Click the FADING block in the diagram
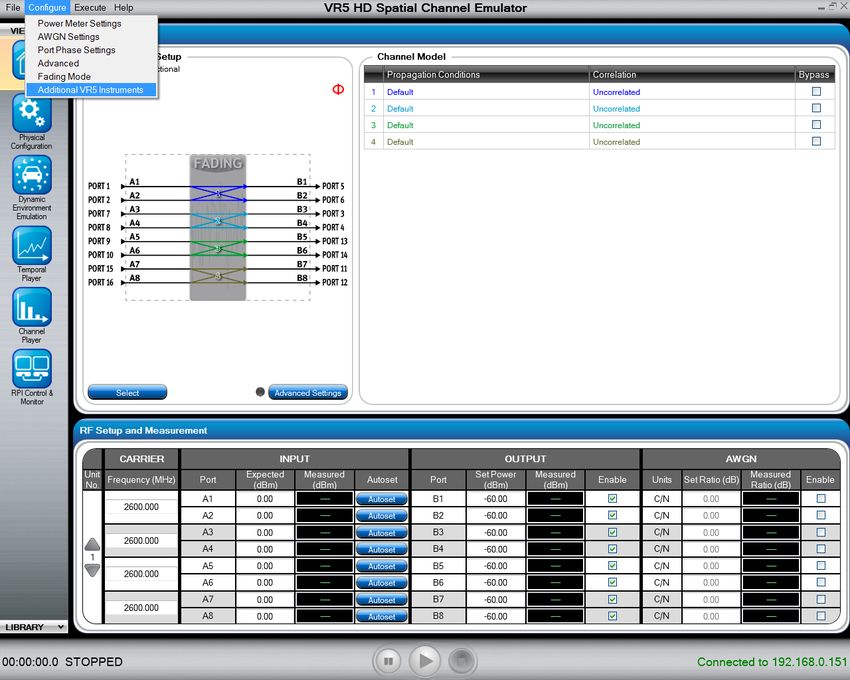Screen dimensions: 850x680 click(x=218, y=227)
